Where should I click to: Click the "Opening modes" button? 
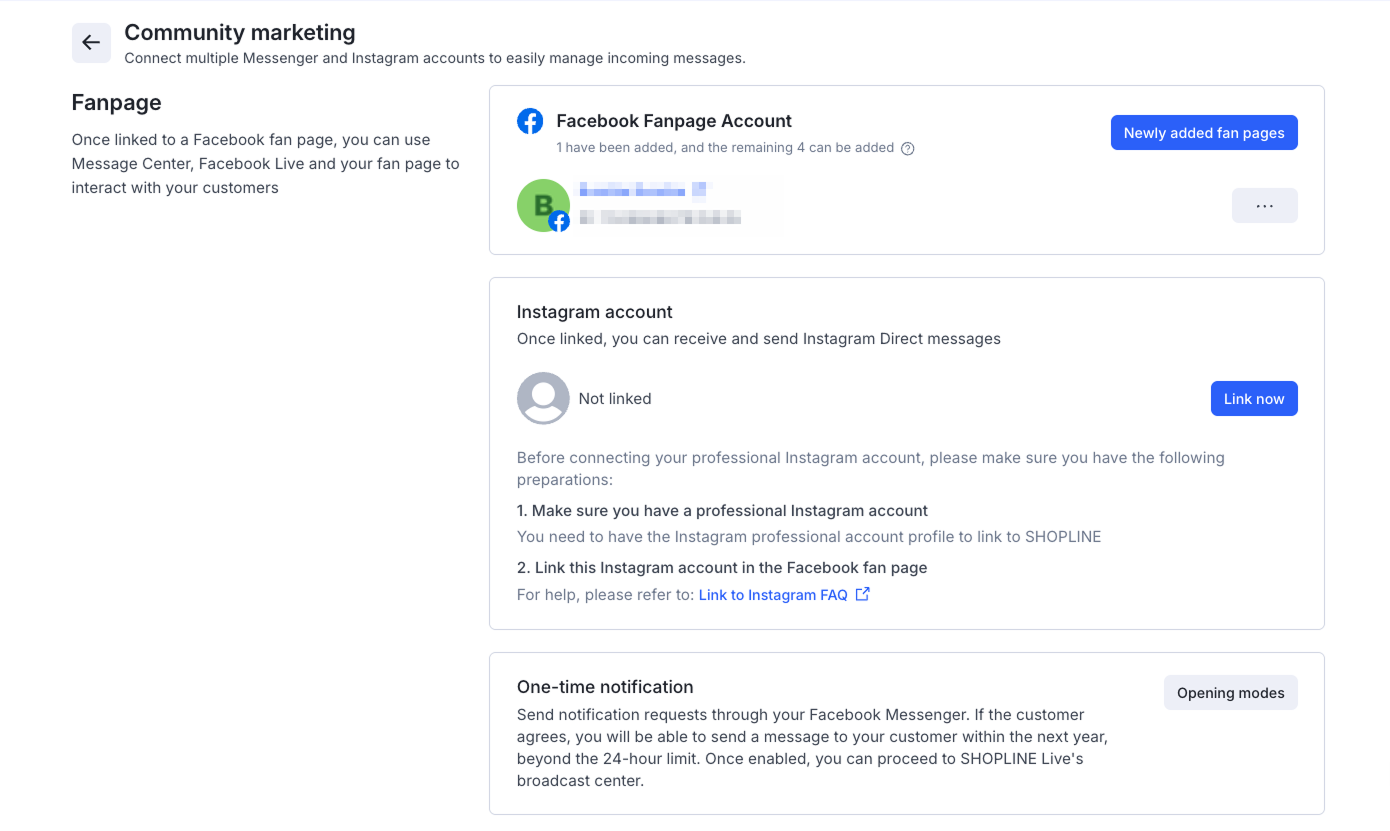[1230, 693]
